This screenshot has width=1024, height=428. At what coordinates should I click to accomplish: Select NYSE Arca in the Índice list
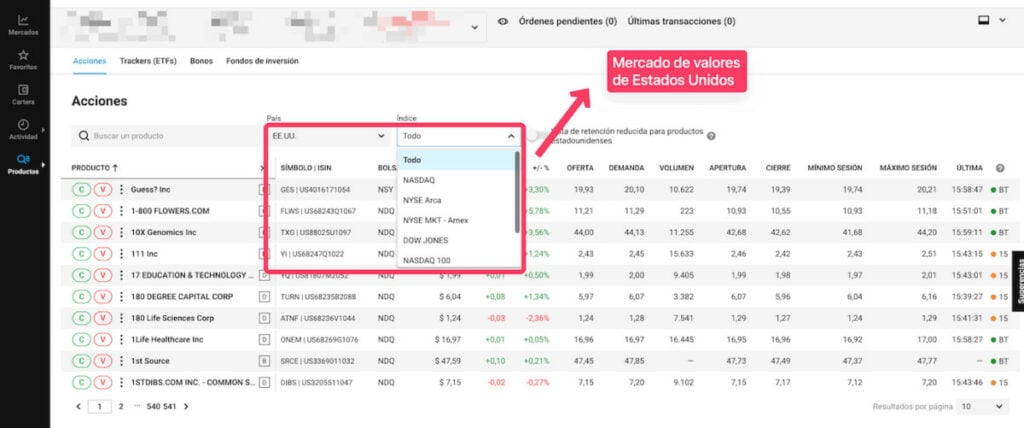(456, 200)
